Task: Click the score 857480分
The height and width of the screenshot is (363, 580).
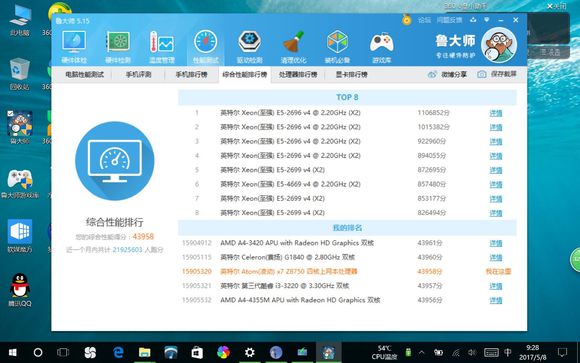Action: [432, 184]
